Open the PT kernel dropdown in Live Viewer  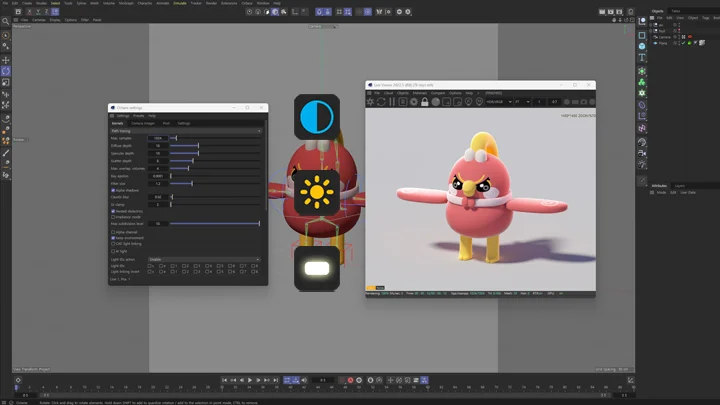tap(522, 102)
